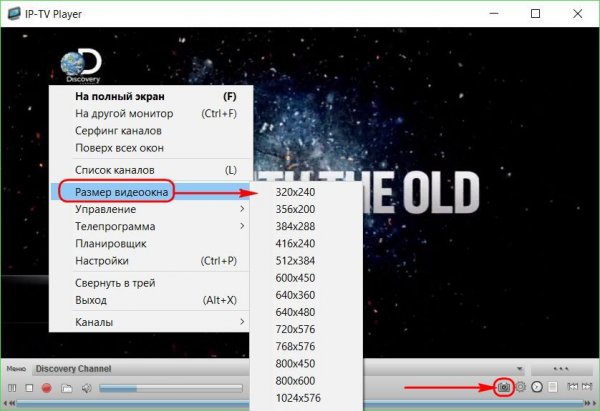
Task: Mute sound using the speaker icon
Action: click(86, 387)
